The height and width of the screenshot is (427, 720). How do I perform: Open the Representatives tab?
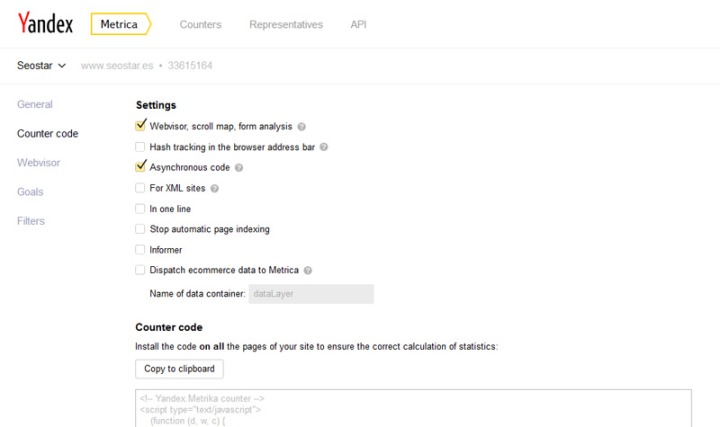(x=286, y=25)
